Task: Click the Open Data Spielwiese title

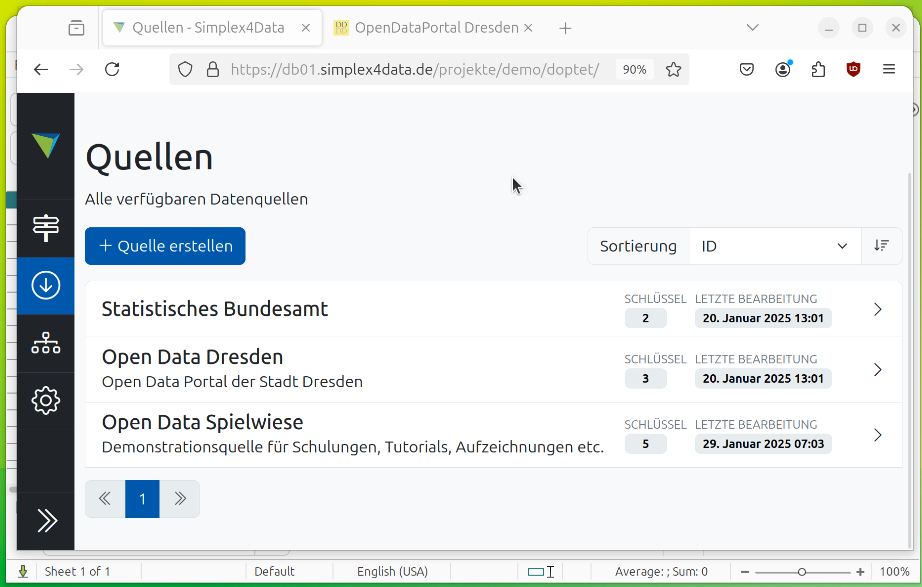Action: tap(202, 422)
